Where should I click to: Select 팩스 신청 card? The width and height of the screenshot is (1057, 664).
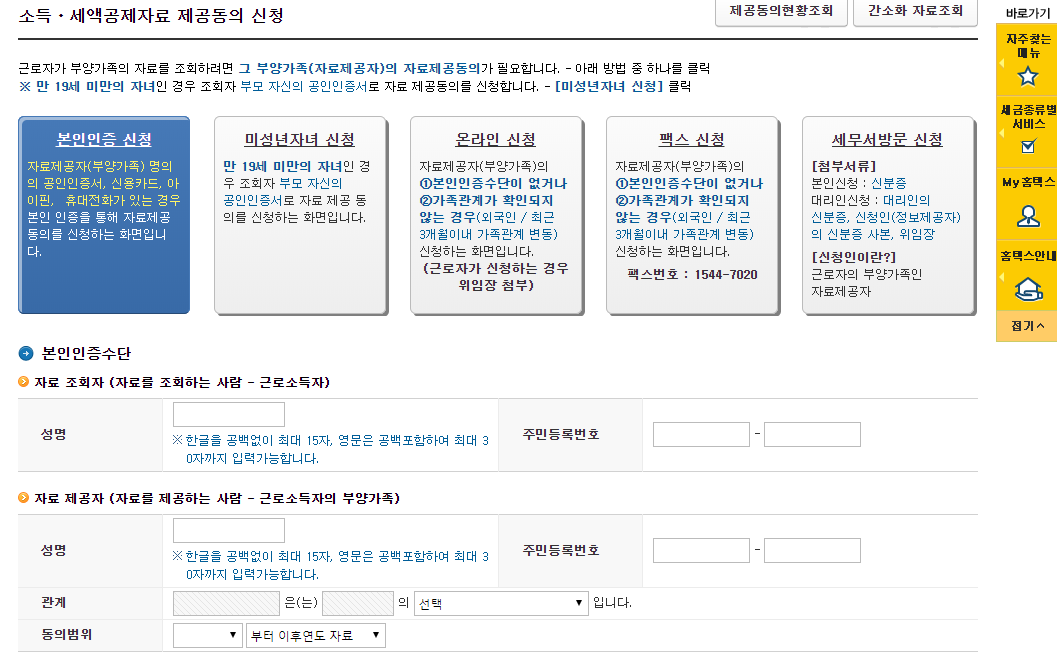click(692, 215)
